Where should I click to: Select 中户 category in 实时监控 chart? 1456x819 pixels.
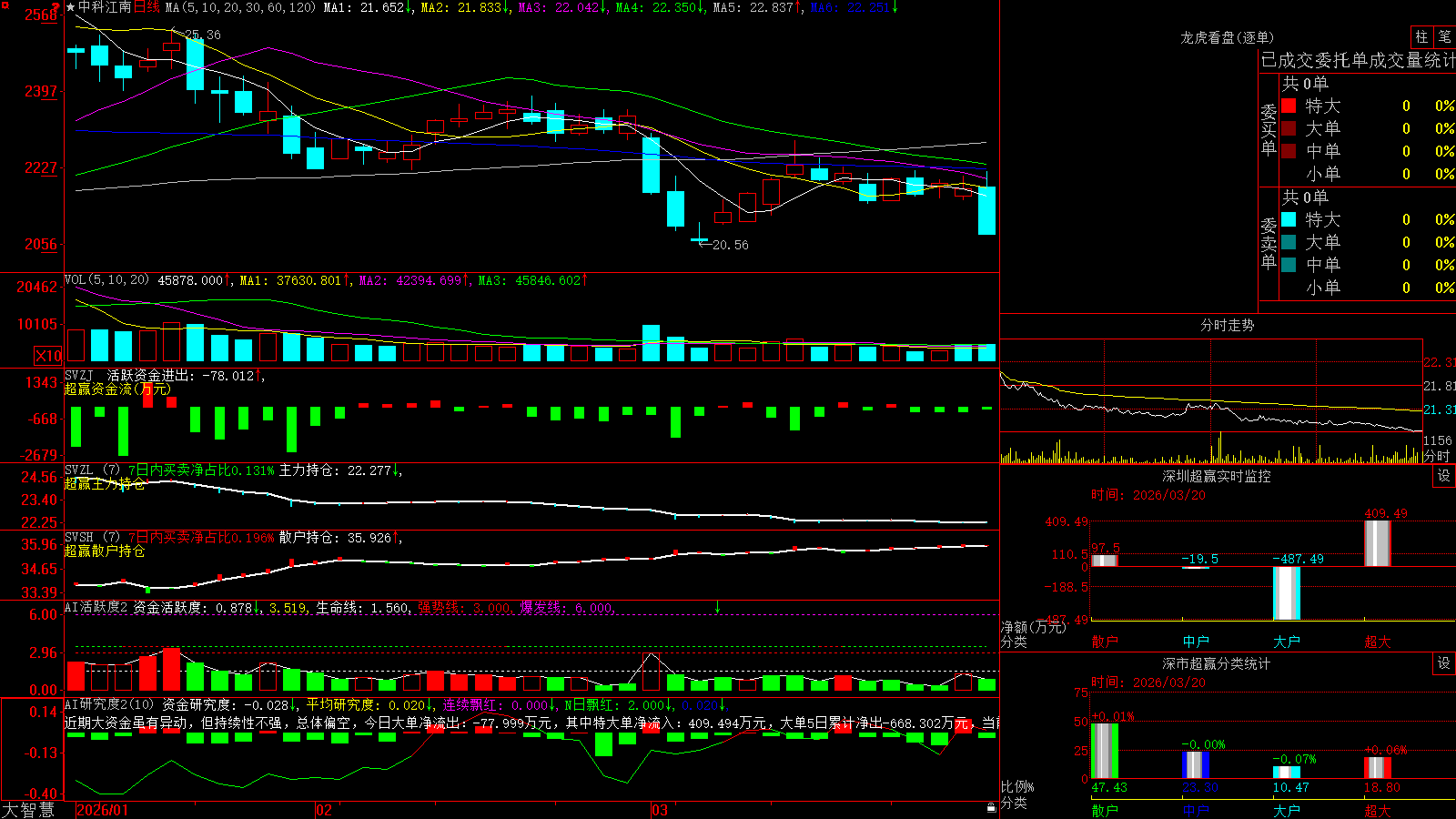point(1196,642)
